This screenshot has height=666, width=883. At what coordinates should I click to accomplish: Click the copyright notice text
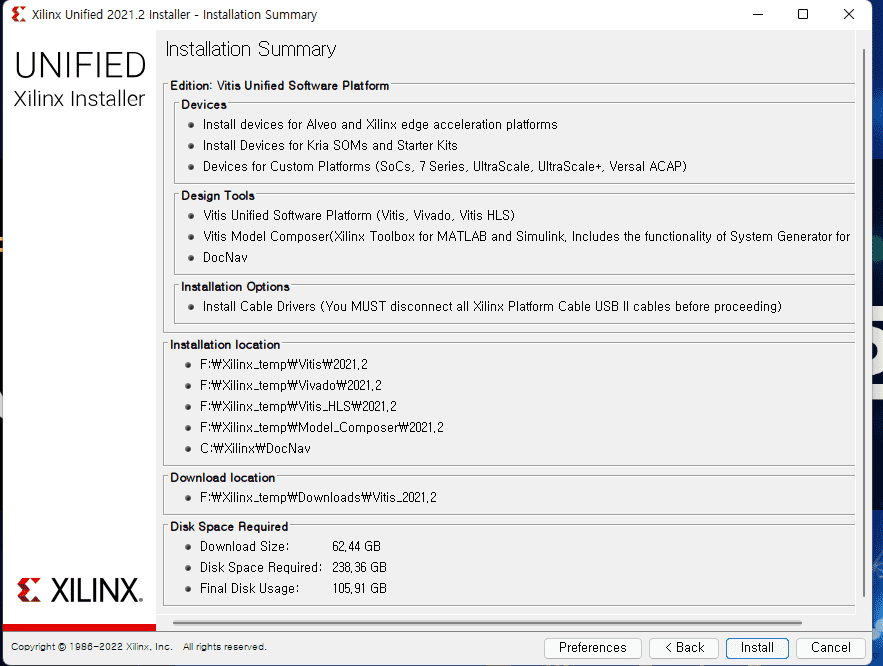tap(139, 647)
